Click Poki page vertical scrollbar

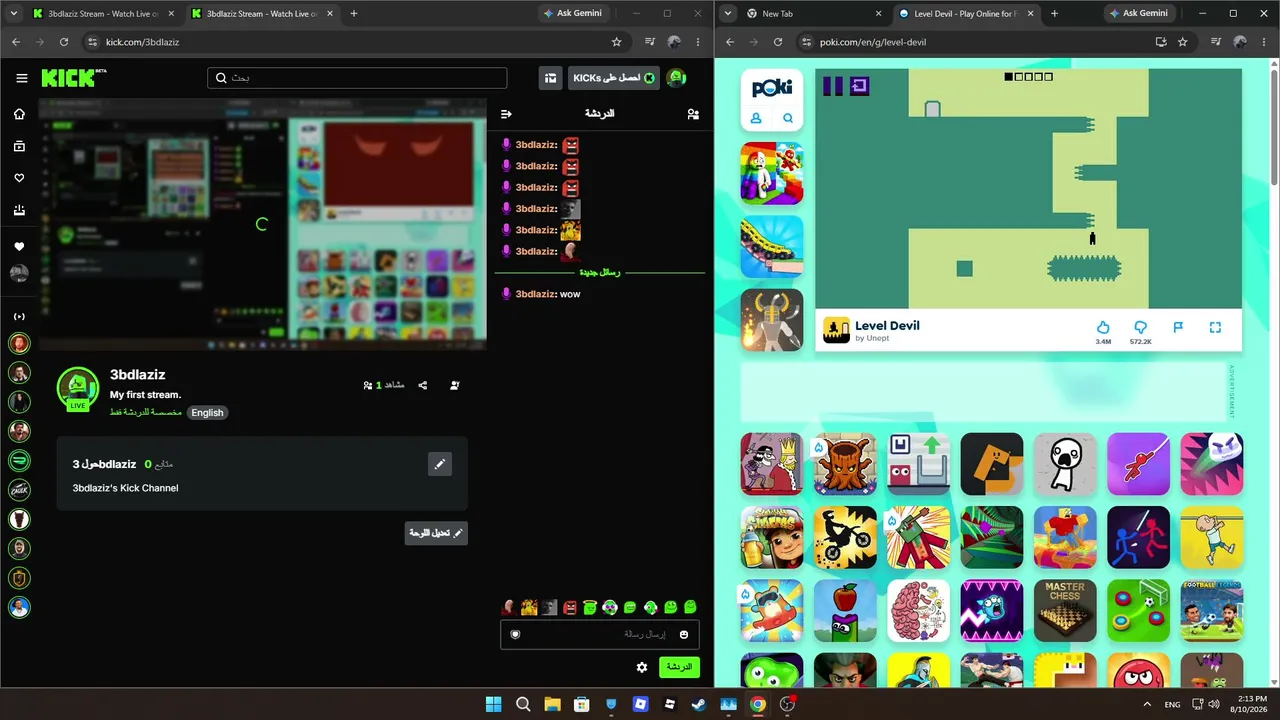point(1273,130)
